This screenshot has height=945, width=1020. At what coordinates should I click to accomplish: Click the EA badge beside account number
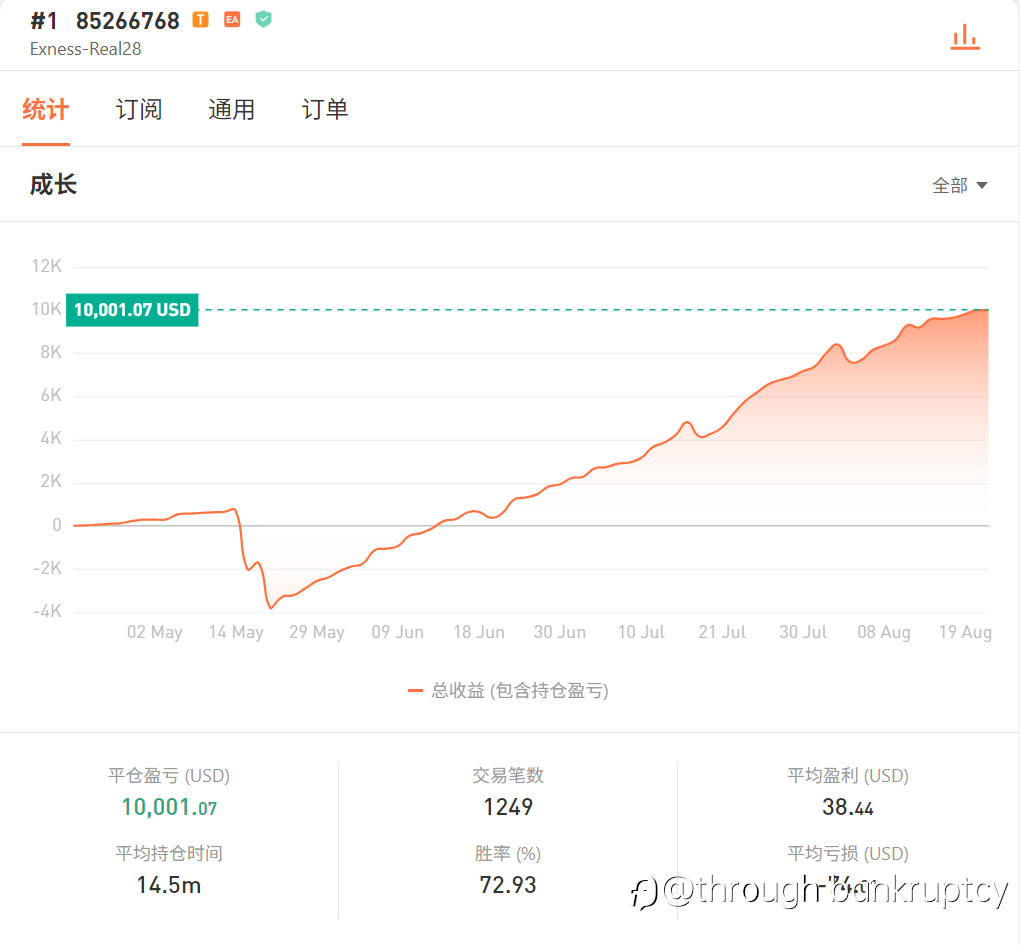(232, 20)
